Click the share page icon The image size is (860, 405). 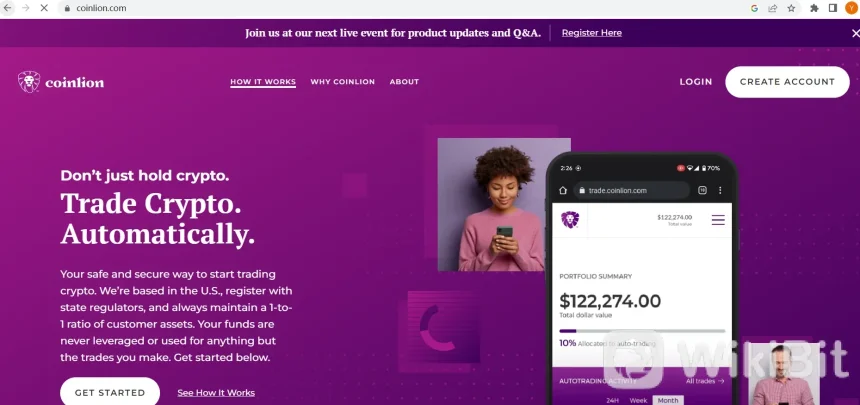click(773, 8)
